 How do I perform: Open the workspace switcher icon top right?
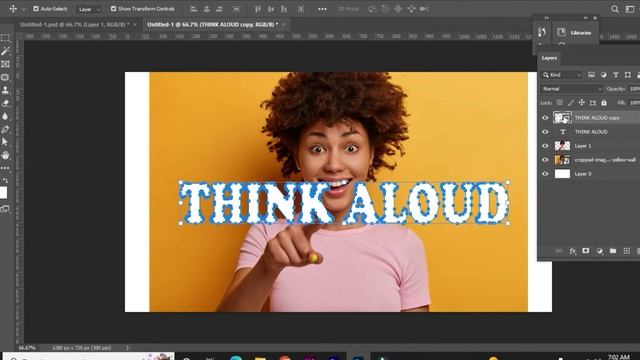[630, 9]
